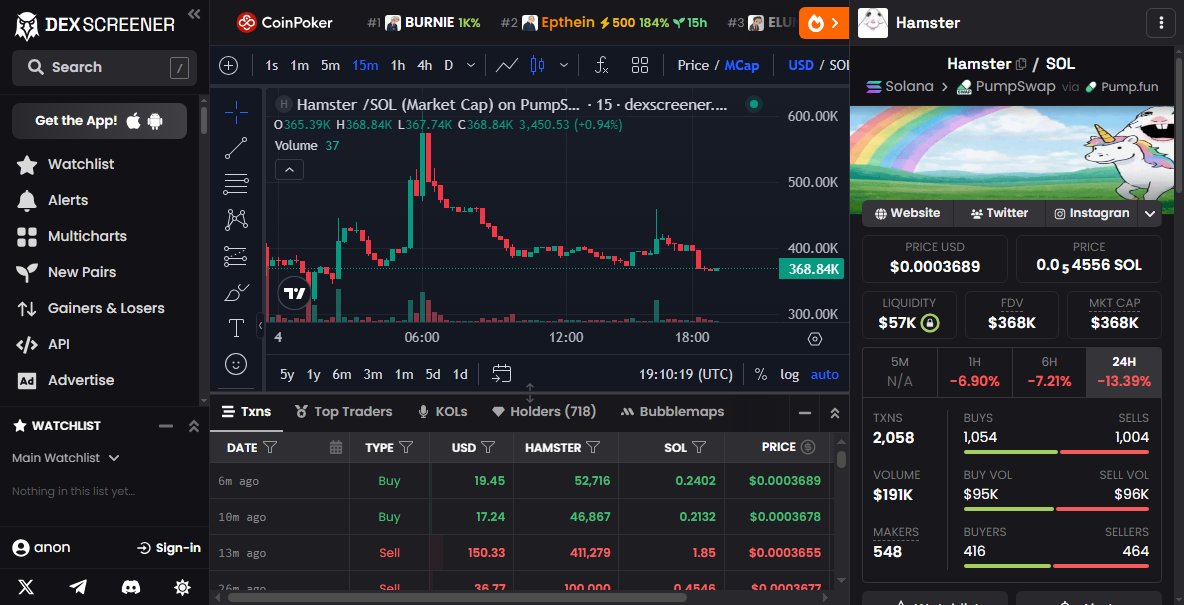Select the Fibonacci retracement tool

pos(236,184)
